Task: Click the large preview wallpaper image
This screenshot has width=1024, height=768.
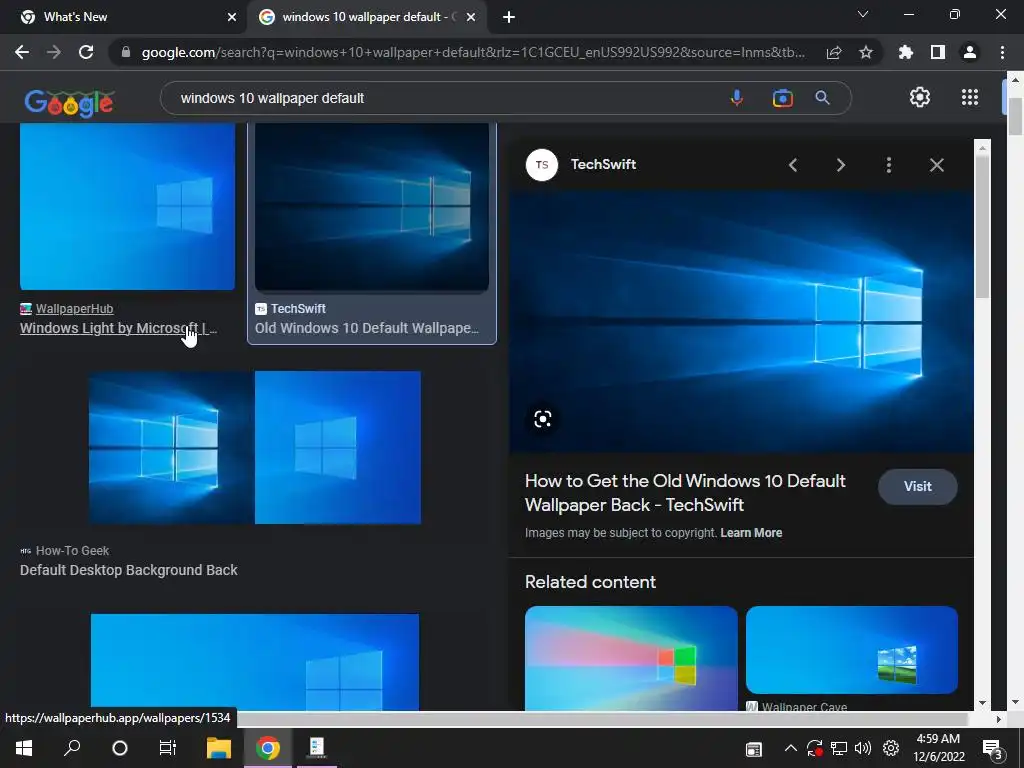Action: 741,322
